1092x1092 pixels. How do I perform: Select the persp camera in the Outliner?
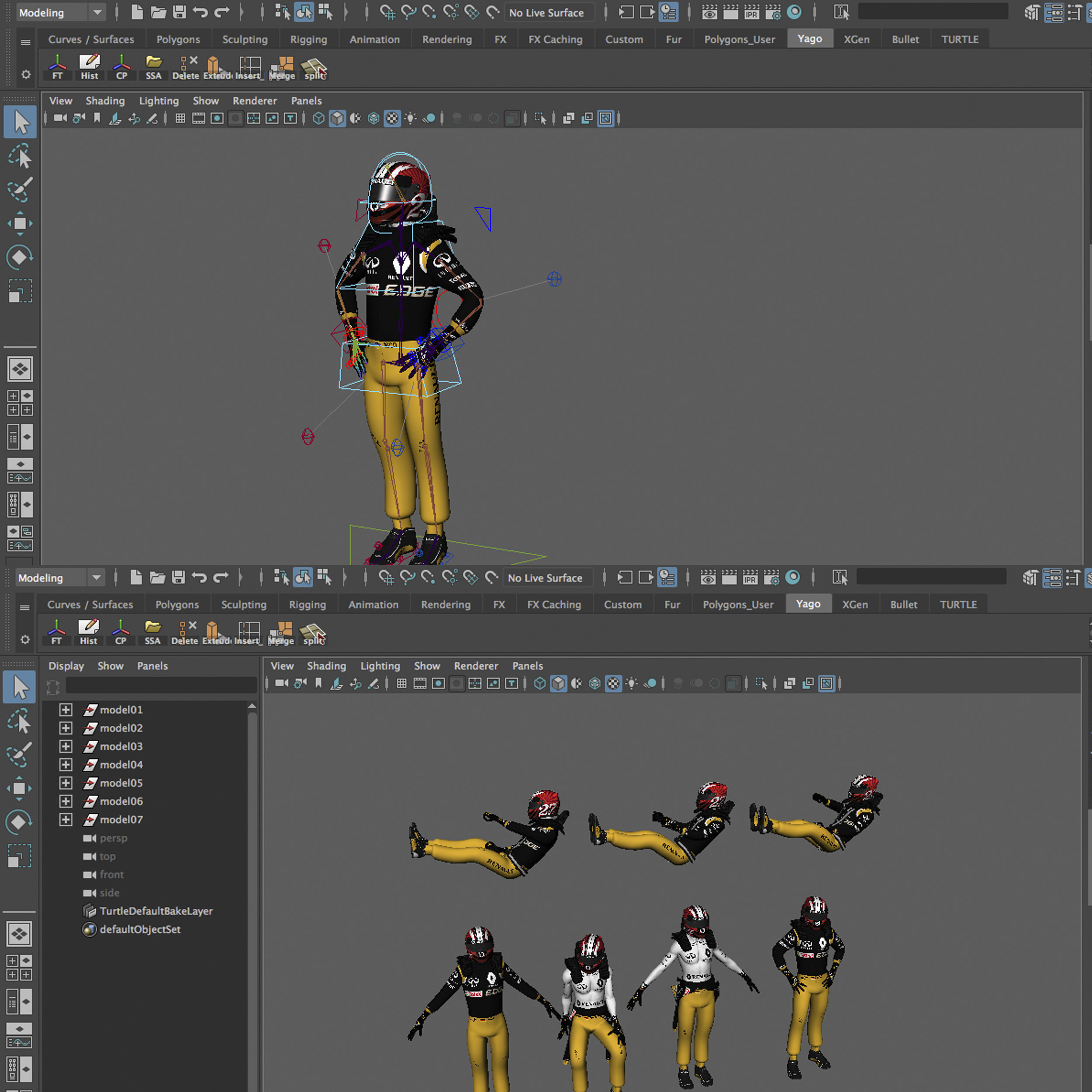[113, 838]
